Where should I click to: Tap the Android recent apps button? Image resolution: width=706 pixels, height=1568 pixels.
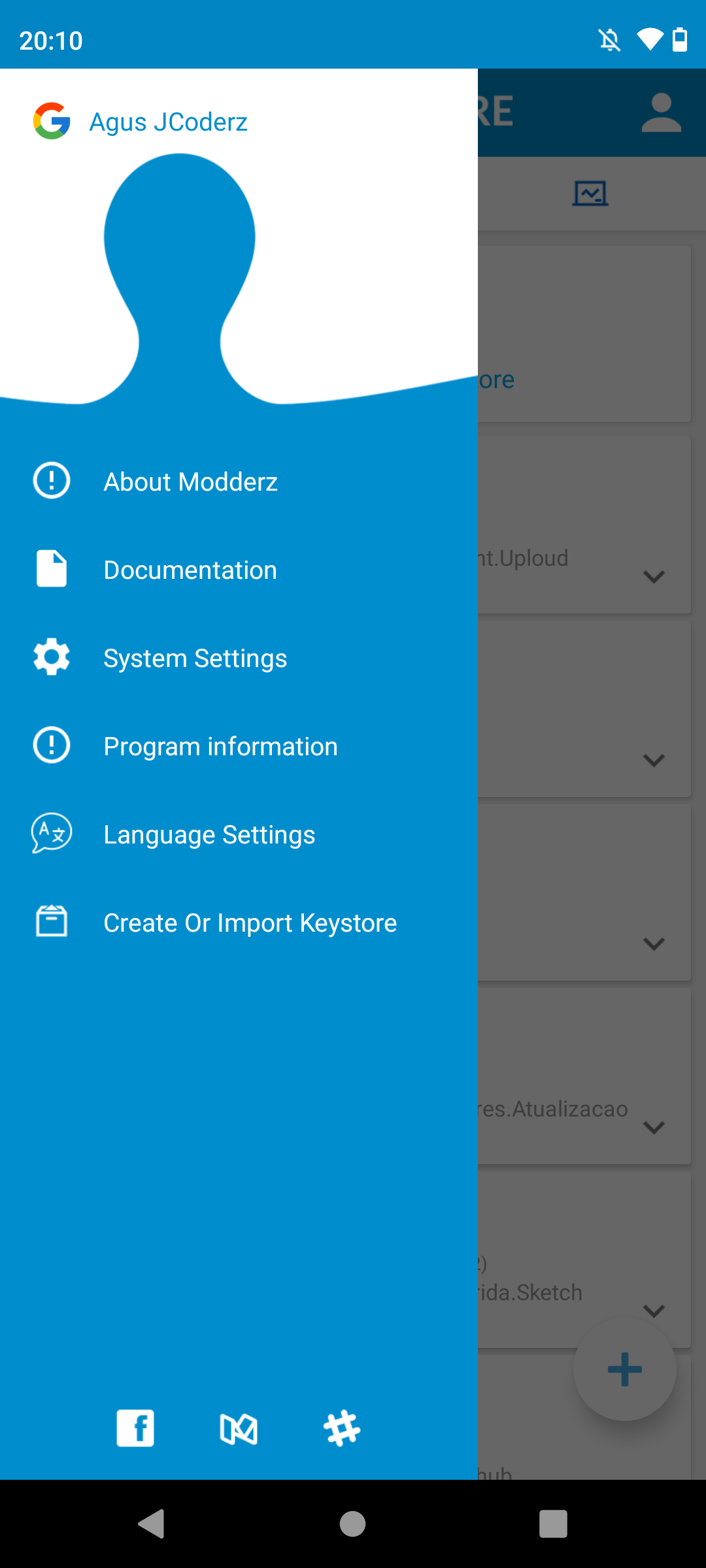553,1524
